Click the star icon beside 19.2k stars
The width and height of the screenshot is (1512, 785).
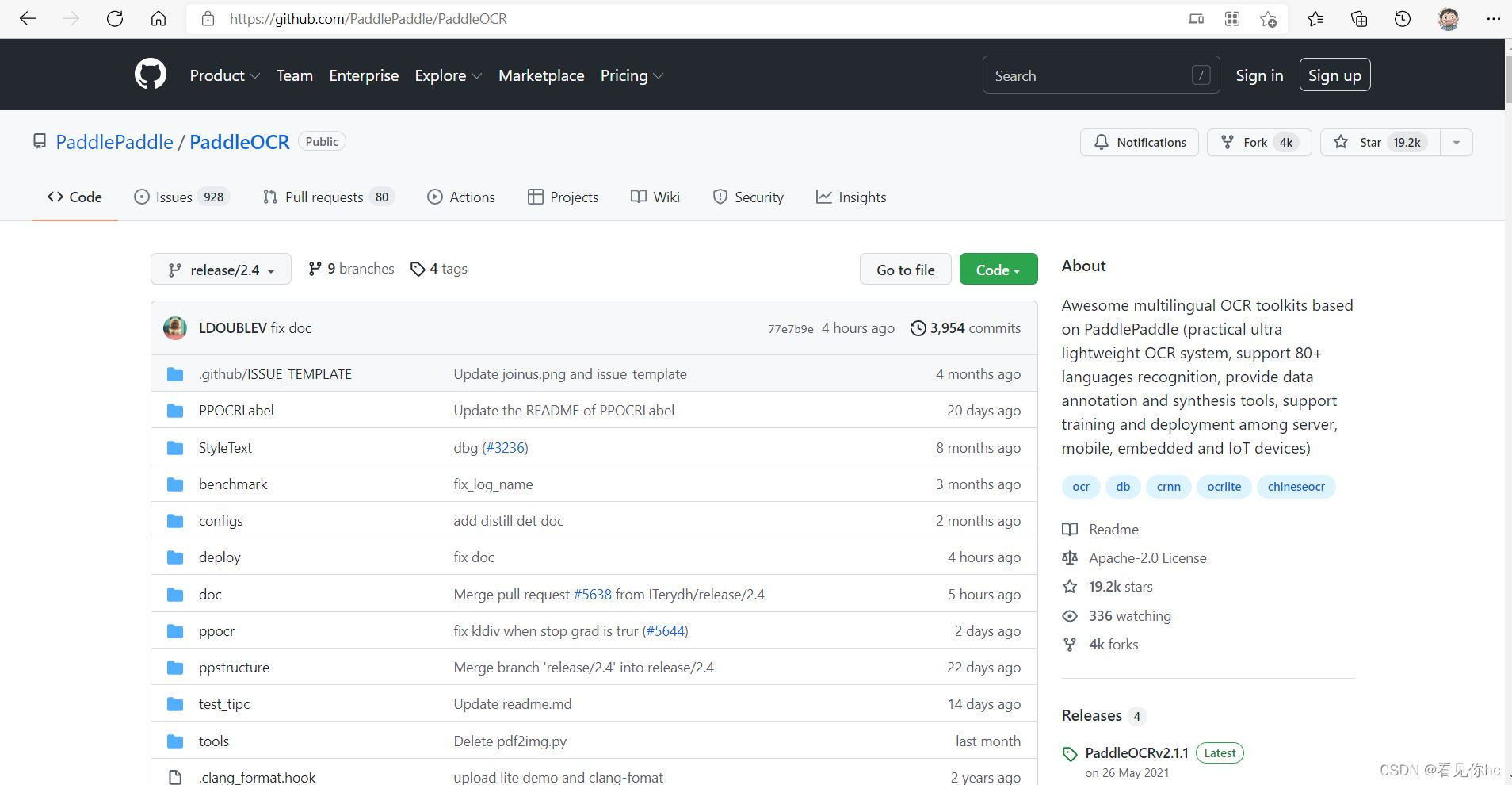pyautogui.click(x=1070, y=587)
